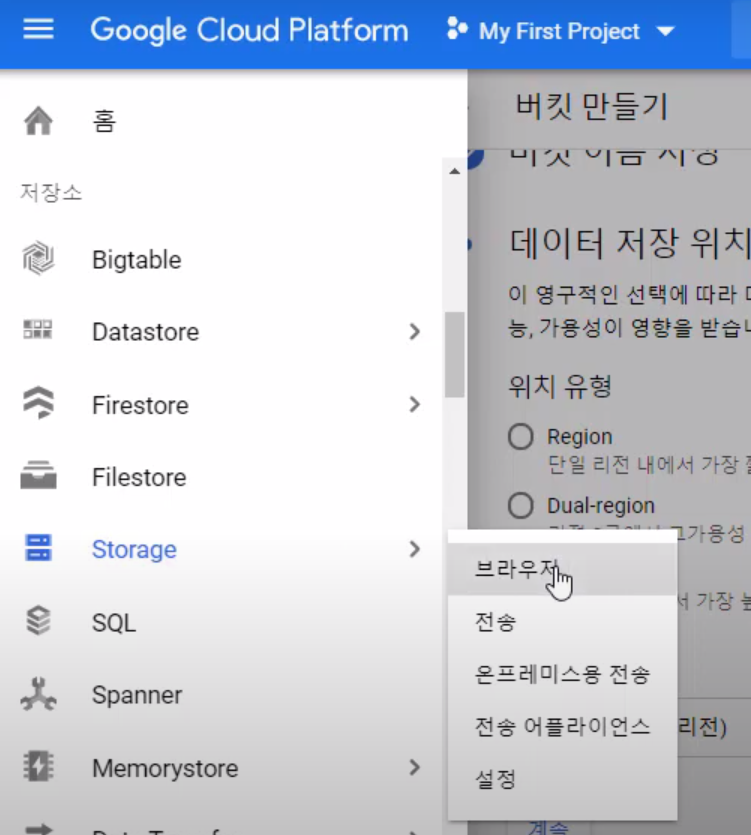Image resolution: width=751 pixels, height=835 pixels.
Task: Click the 버킷 만들기 page title
Action: point(591,106)
